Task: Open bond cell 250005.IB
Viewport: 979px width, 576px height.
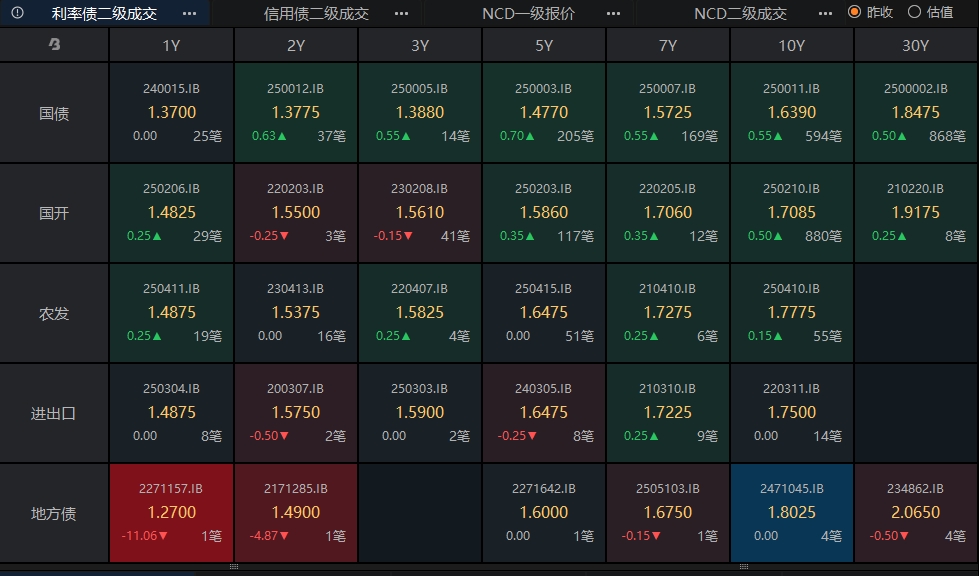Action: pyautogui.click(x=420, y=113)
